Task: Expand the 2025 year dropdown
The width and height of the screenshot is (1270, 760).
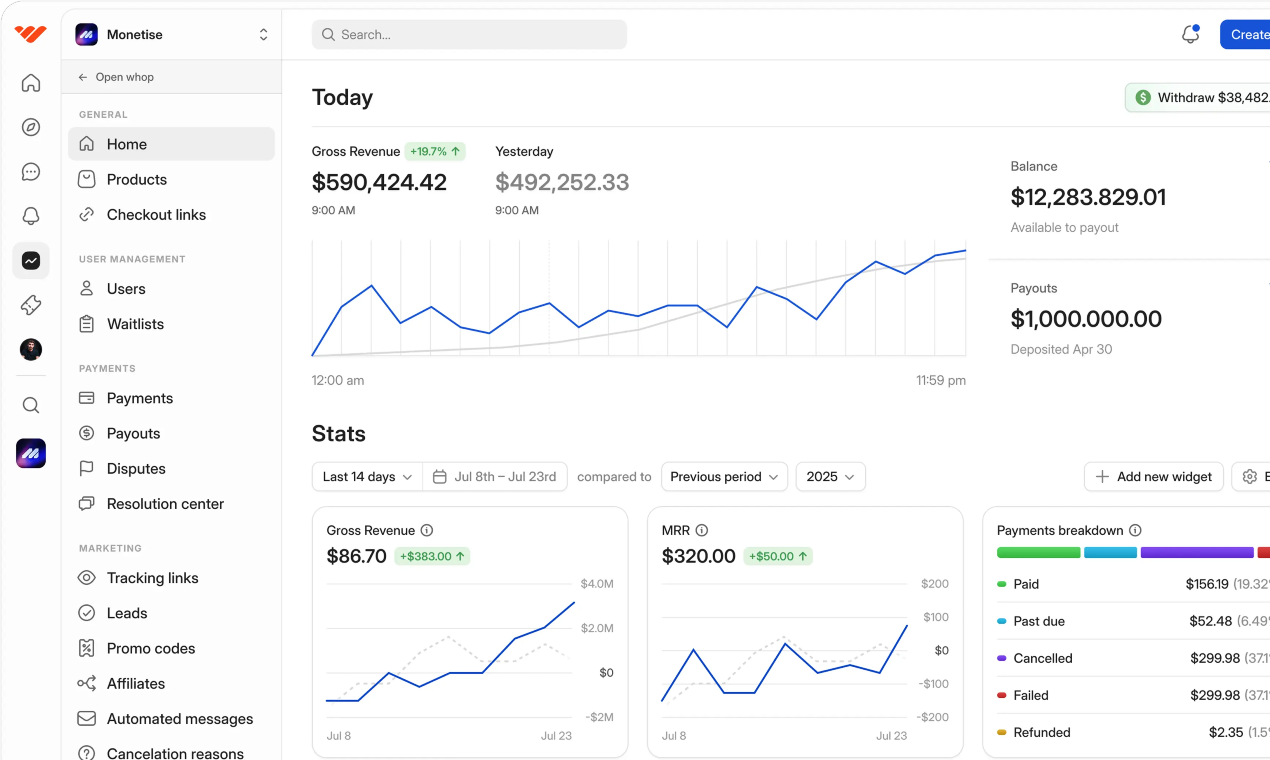Action: (x=830, y=477)
